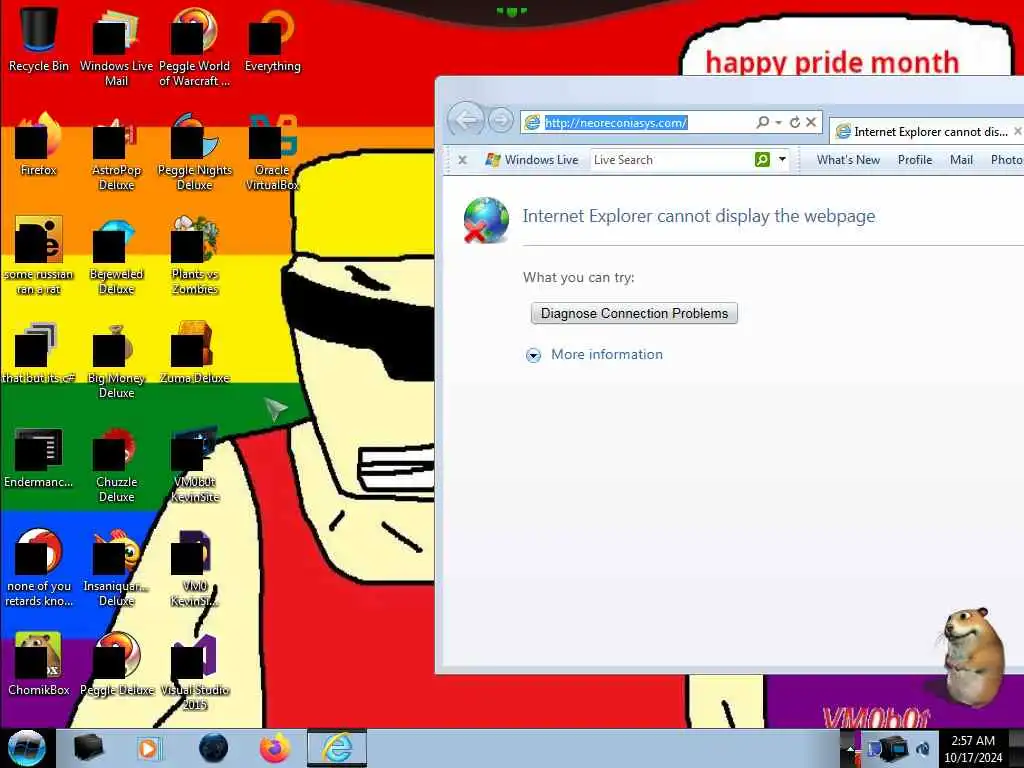1024x768 pixels.
Task: Select the Plants vs Zombies desktop icon
Action: click(195, 255)
